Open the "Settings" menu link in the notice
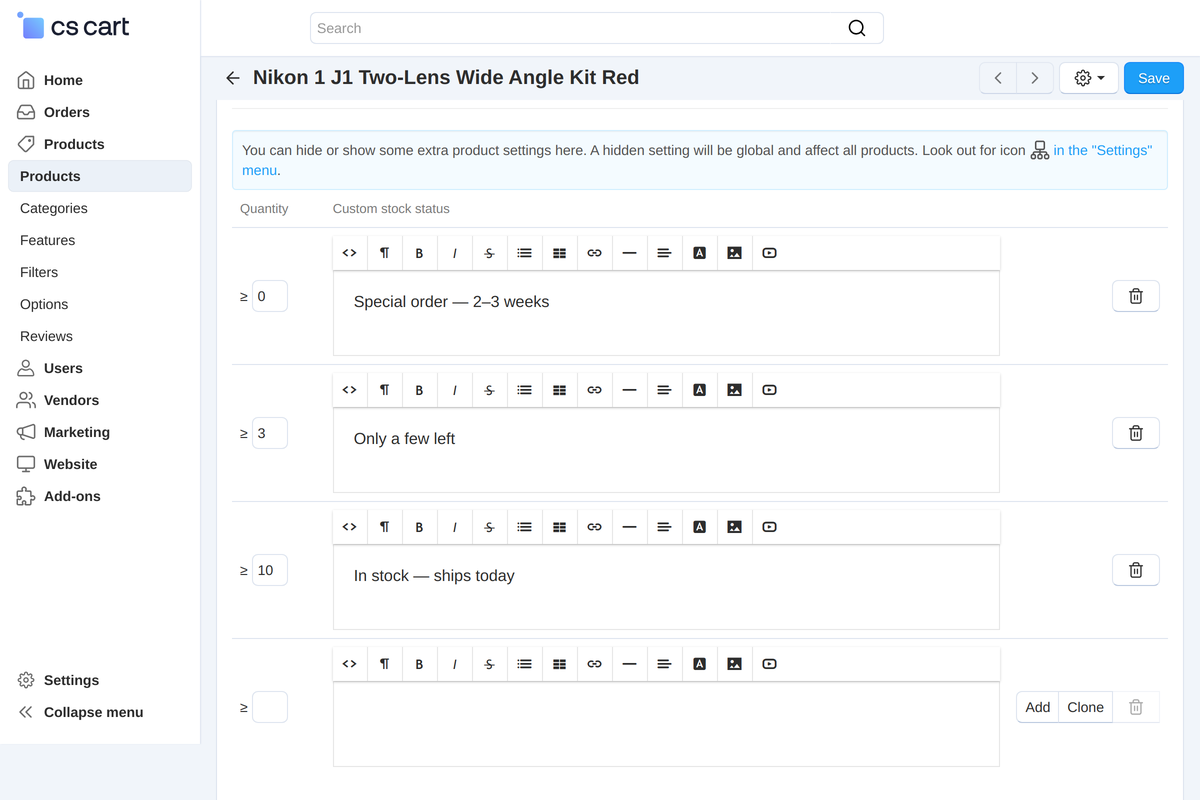The height and width of the screenshot is (800, 1200). pyautogui.click(x=1102, y=150)
